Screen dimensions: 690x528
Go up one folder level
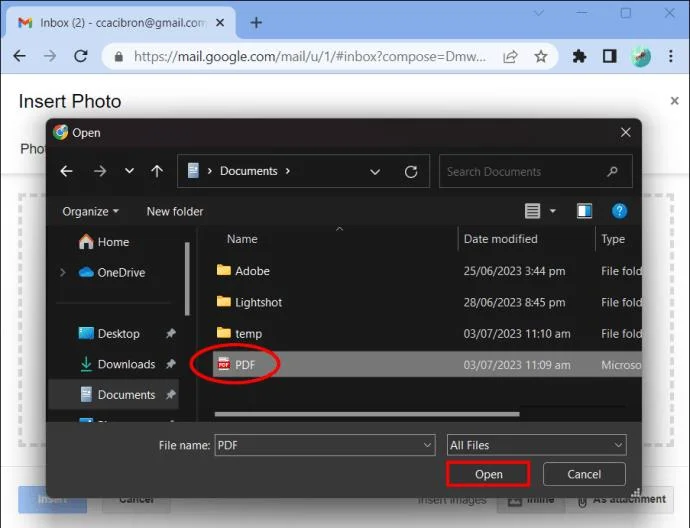click(x=157, y=171)
